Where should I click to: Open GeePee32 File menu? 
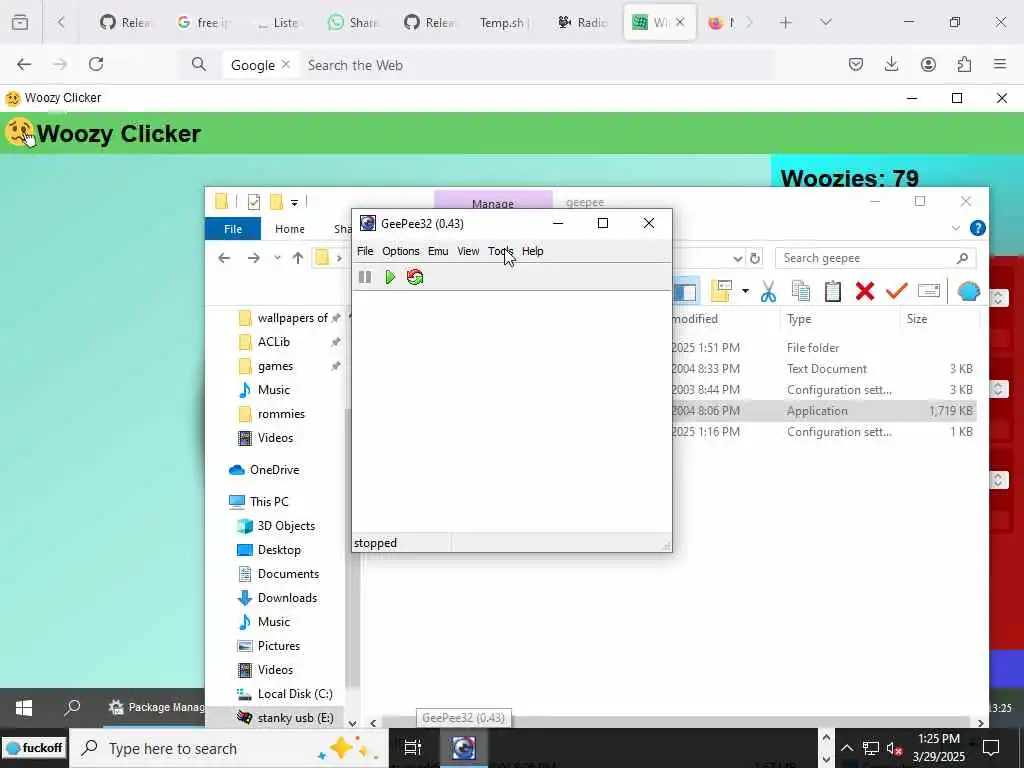(x=365, y=251)
